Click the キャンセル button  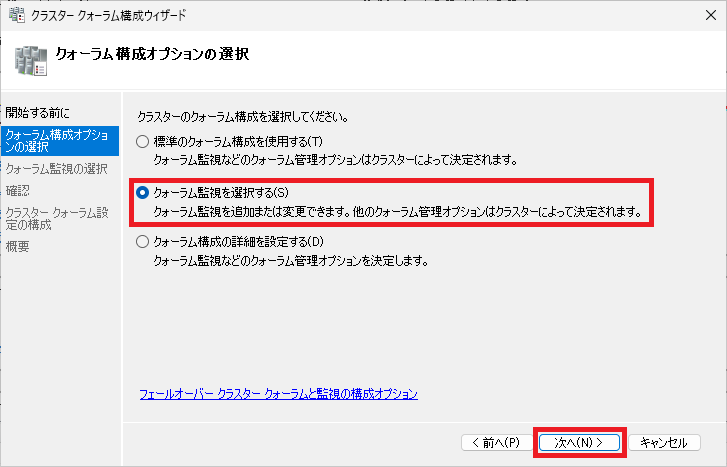pos(664,442)
